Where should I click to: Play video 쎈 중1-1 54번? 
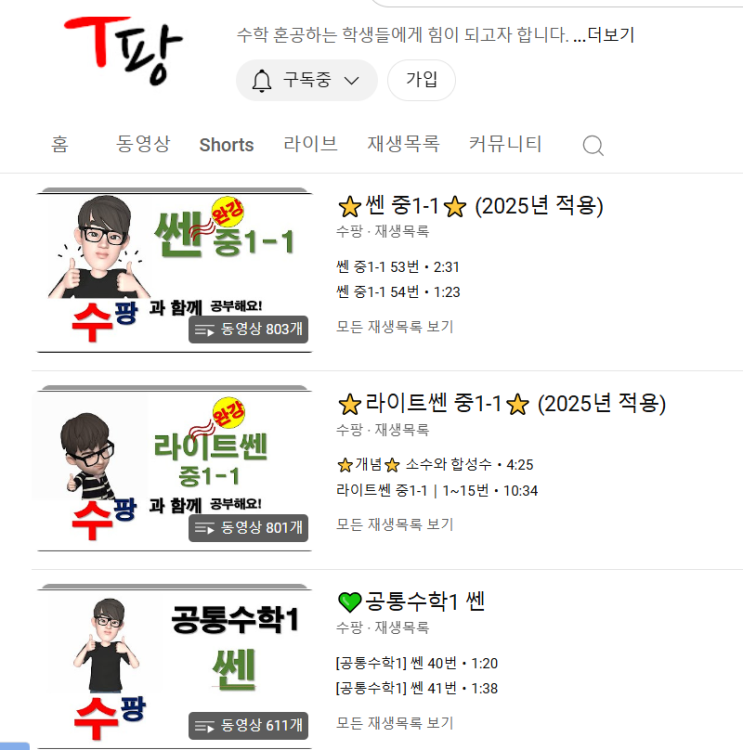click(398, 292)
